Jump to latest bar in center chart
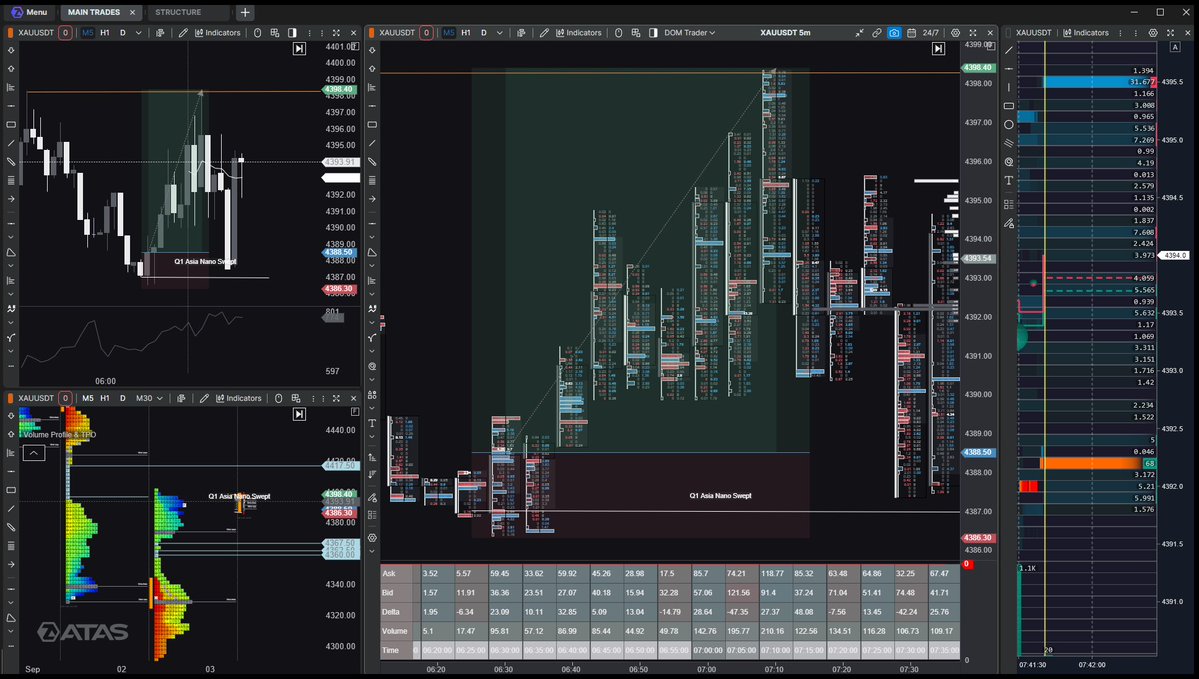Viewport: 1199px width, 679px height. (938, 49)
